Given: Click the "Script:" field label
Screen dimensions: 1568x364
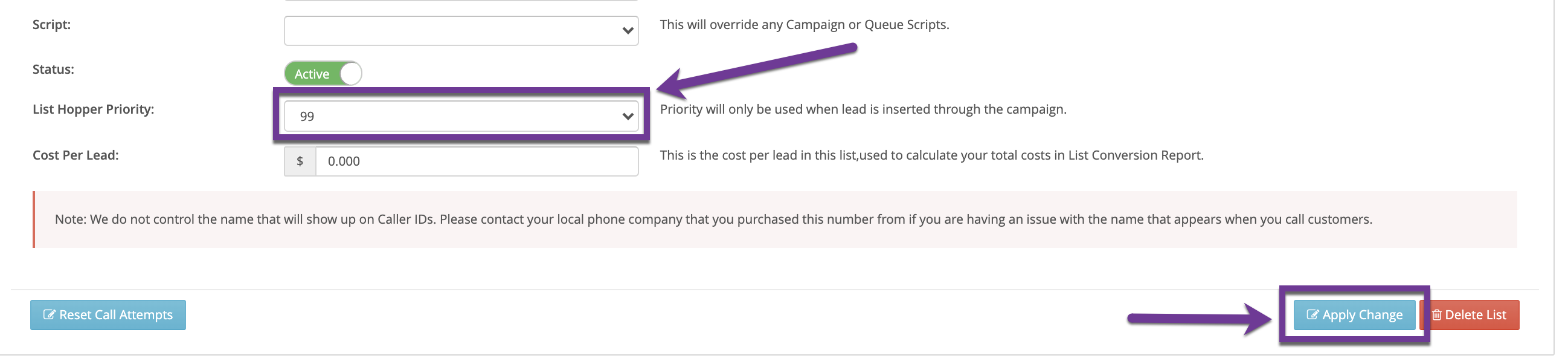Looking at the screenshot, I should [52, 25].
